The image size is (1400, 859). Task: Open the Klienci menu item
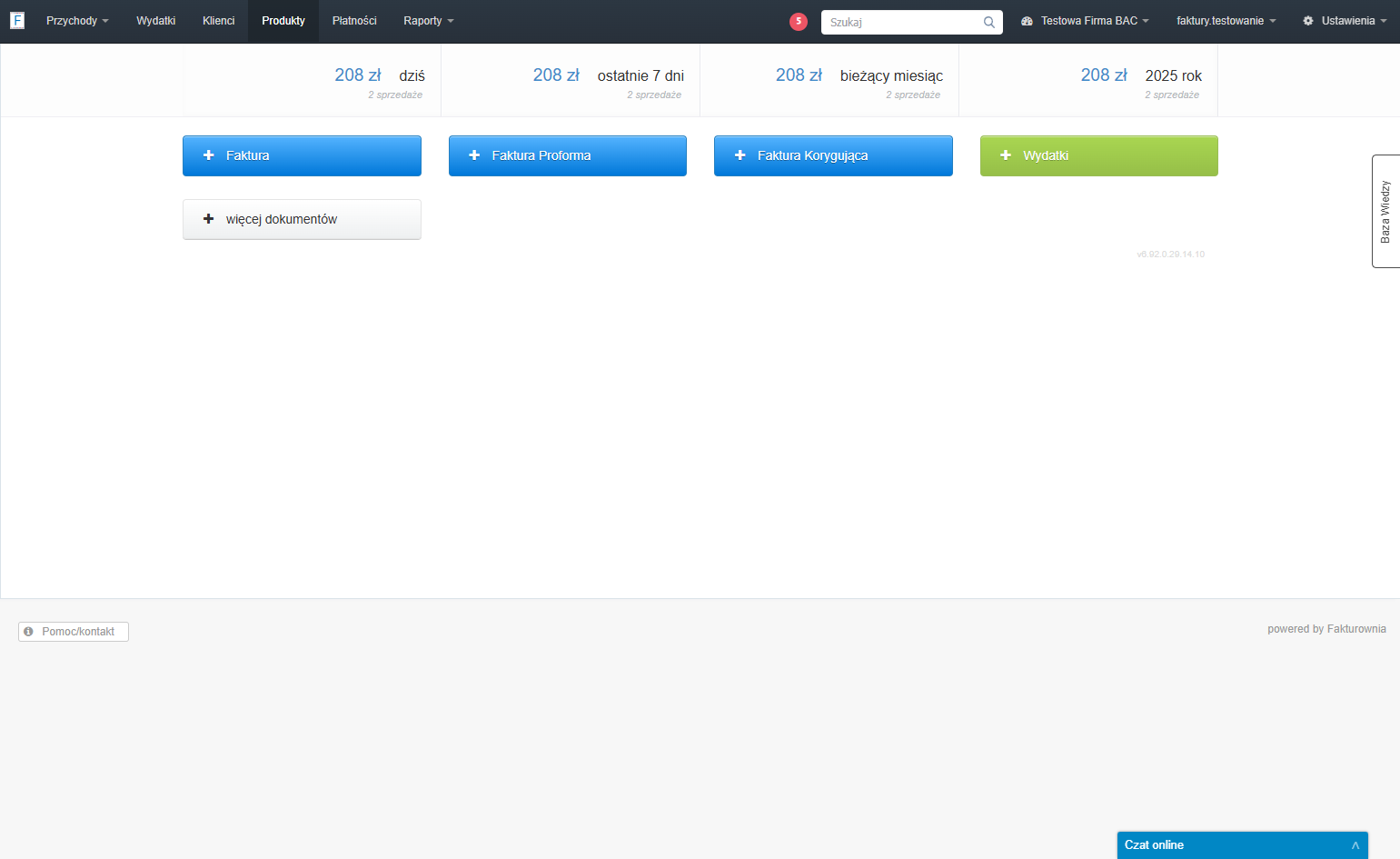(x=218, y=21)
